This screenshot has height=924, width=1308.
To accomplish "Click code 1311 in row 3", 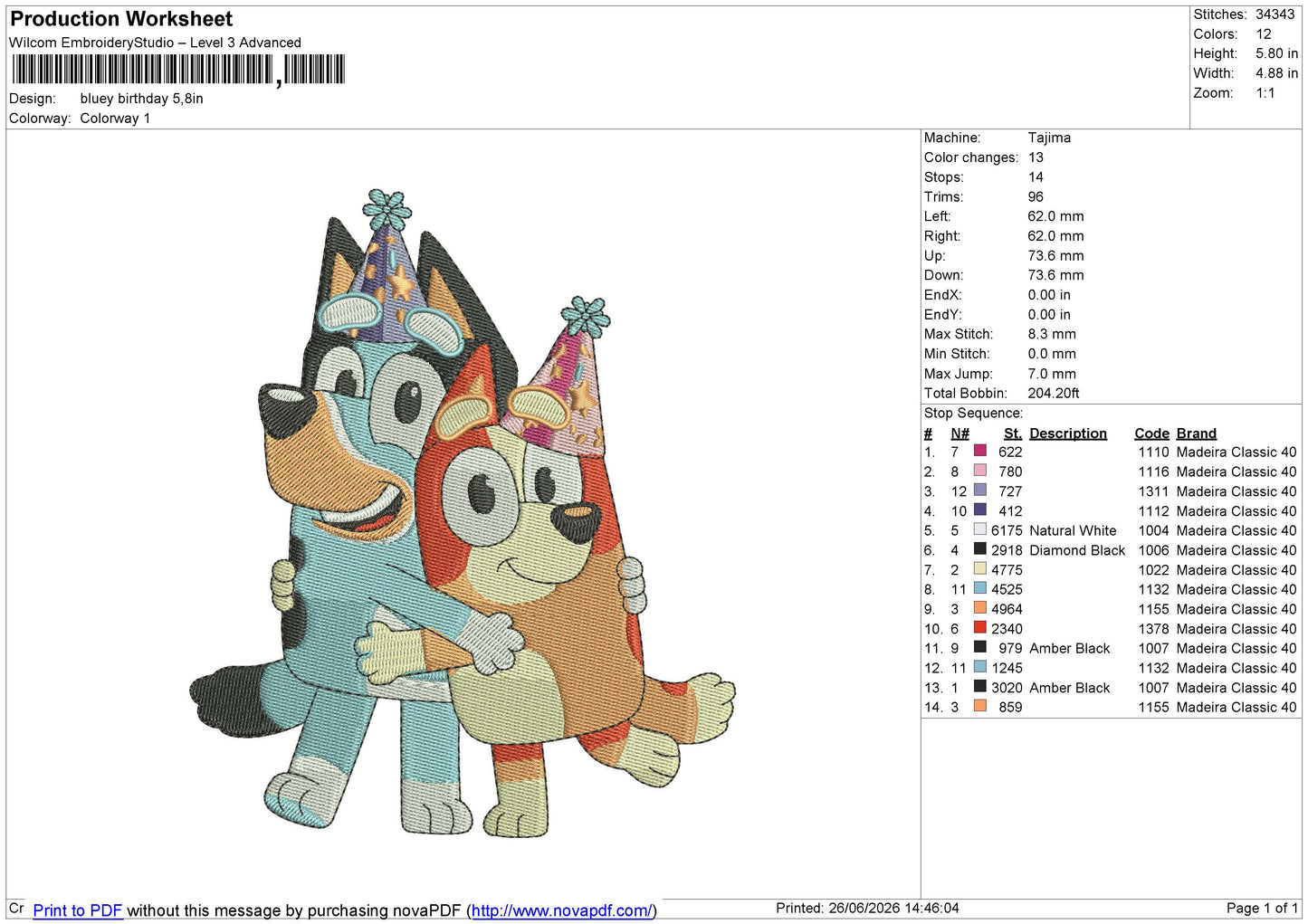I will coord(1153,491).
